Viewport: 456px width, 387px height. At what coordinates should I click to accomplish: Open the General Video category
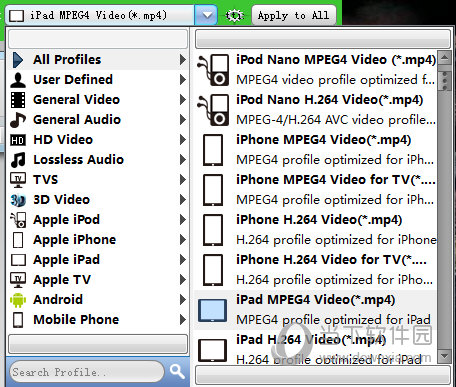[x=98, y=100]
